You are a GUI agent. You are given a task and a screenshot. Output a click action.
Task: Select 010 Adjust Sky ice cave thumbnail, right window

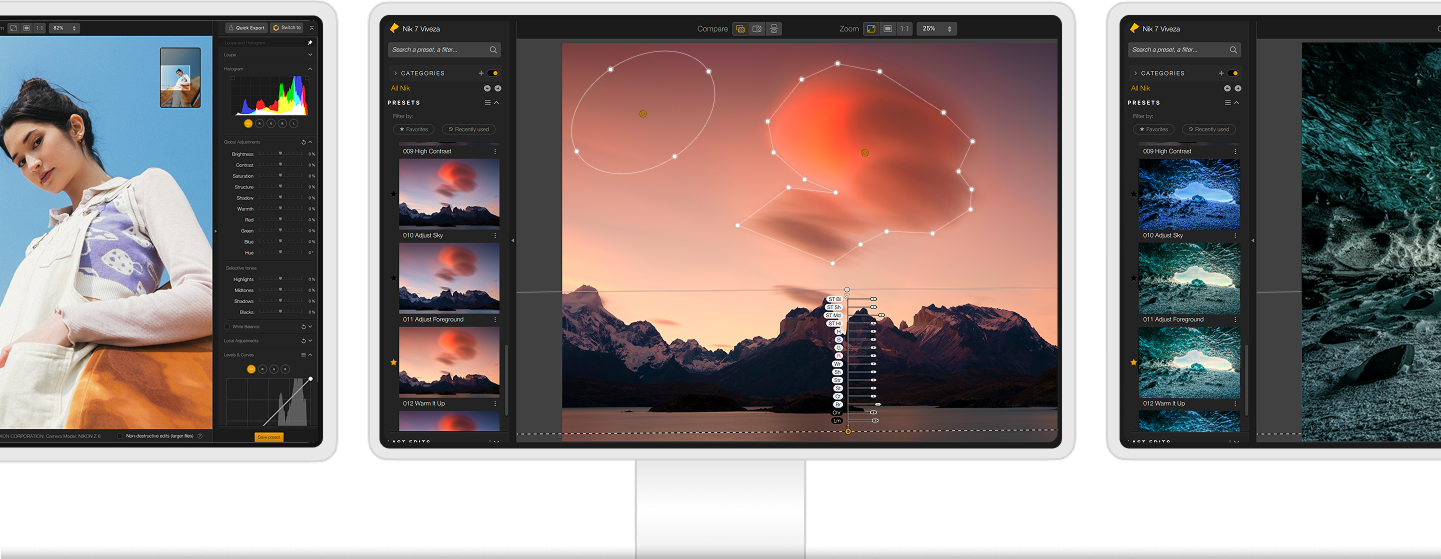[x=1189, y=193]
